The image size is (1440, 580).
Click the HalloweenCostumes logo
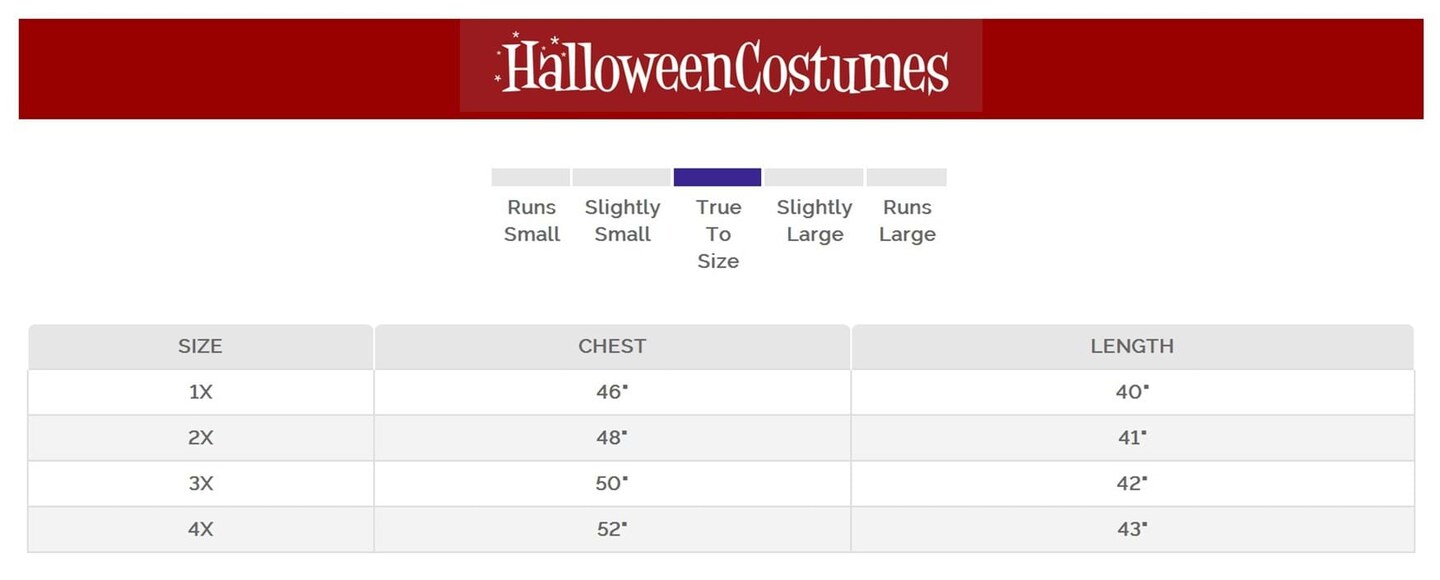[x=721, y=66]
